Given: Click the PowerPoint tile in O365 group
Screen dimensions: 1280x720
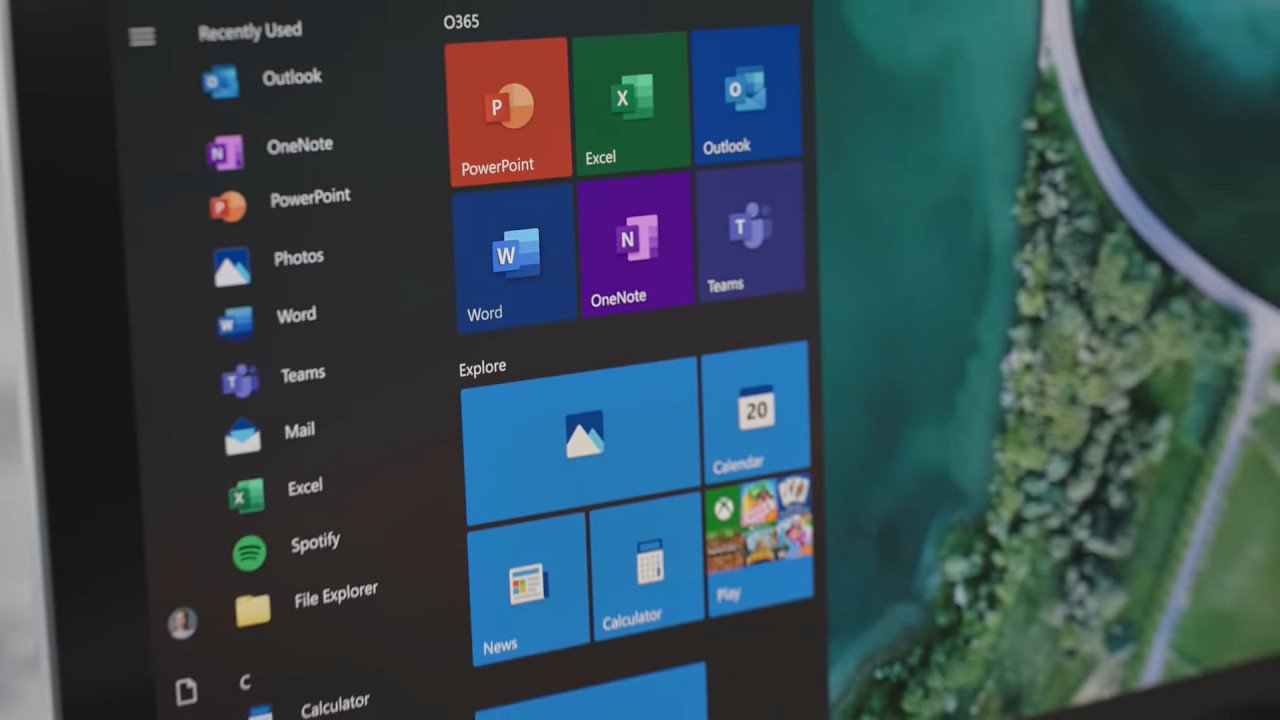Looking at the screenshot, I should [507, 112].
